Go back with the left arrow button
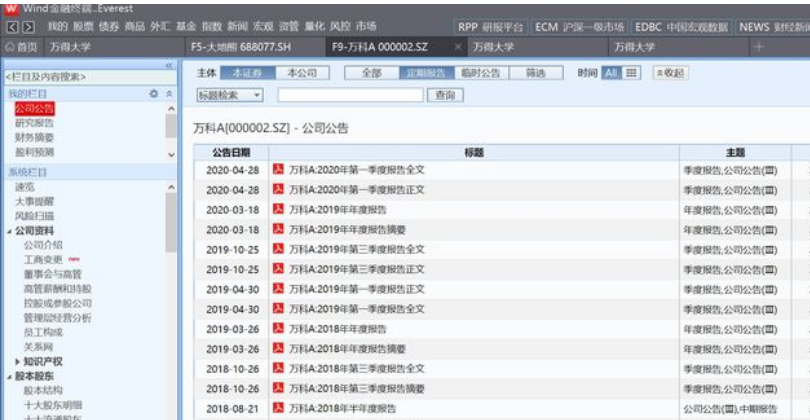810x420 pixels. [x=13, y=27]
